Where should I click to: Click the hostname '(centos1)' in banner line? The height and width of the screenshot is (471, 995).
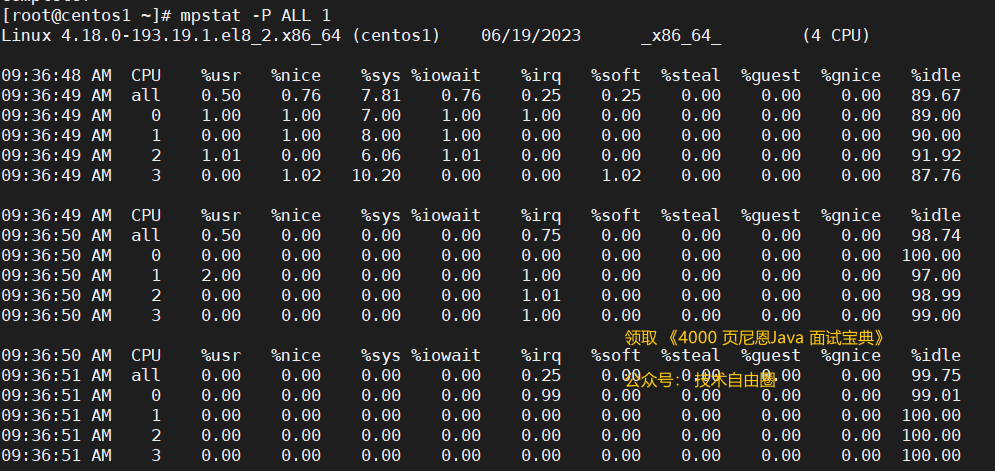coord(396,36)
